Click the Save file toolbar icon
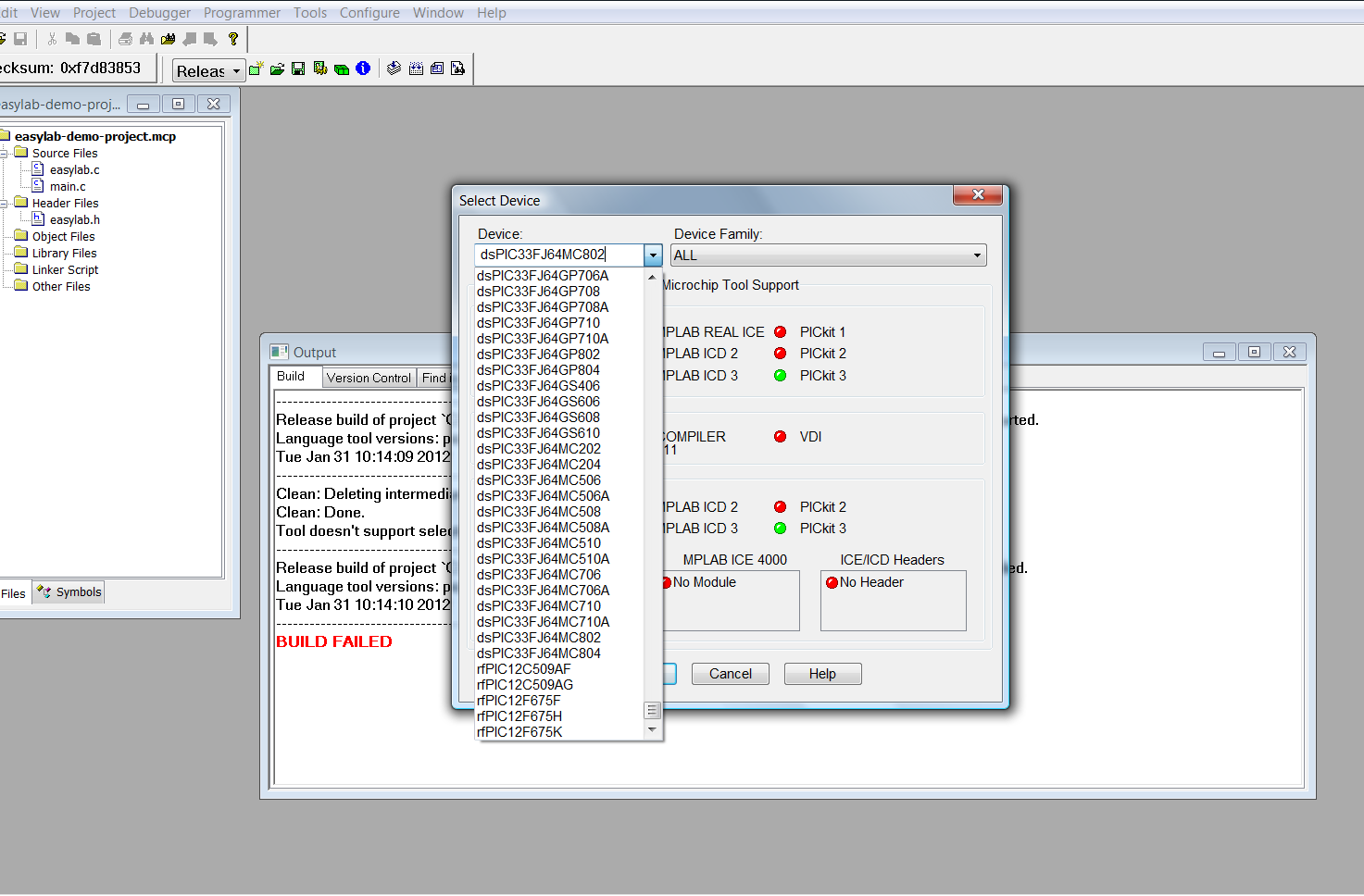Viewport: 1364px width, 896px height. click(20, 39)
